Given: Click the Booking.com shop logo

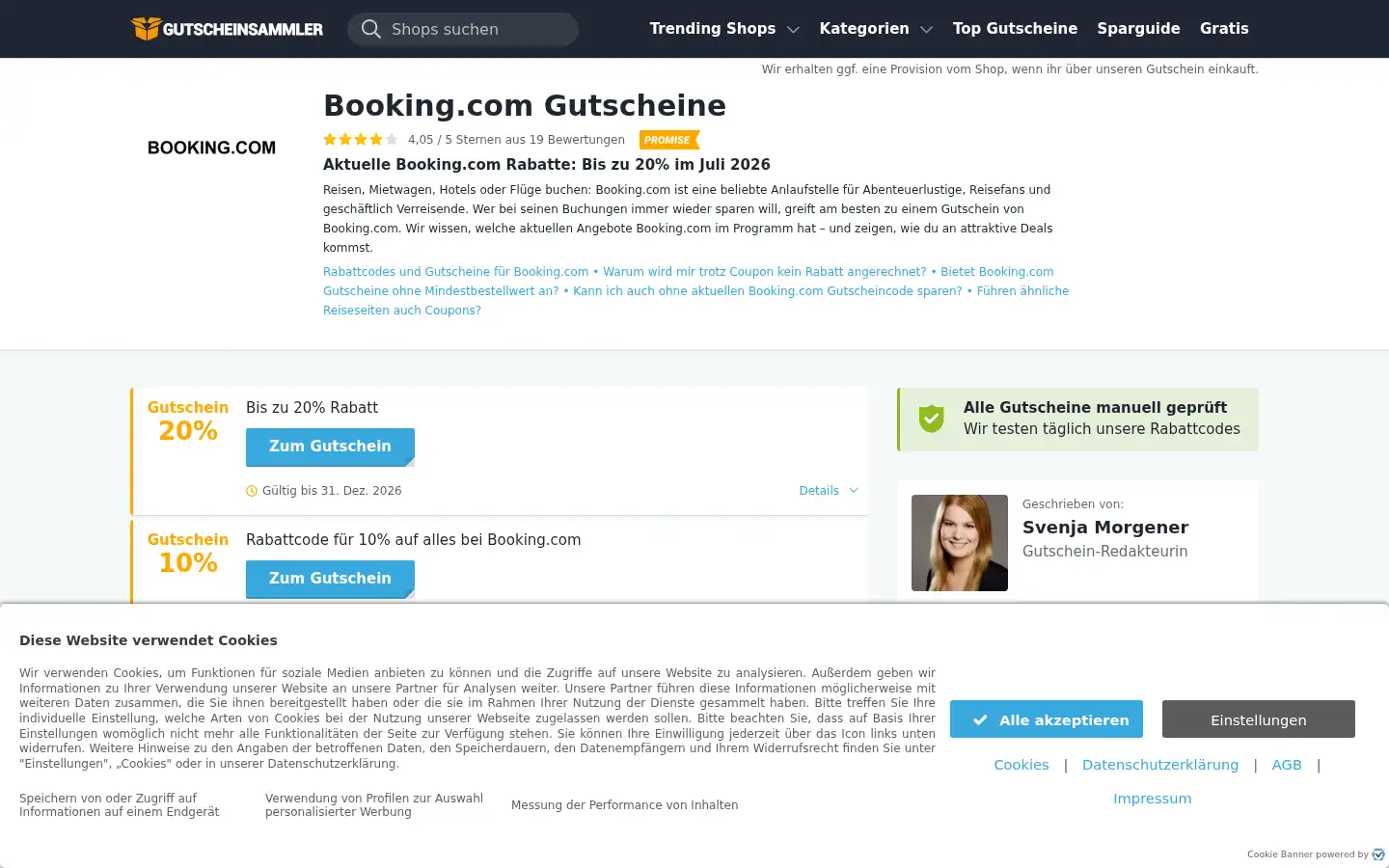Looking at the screenshot, I should click(x=211, y=148).
